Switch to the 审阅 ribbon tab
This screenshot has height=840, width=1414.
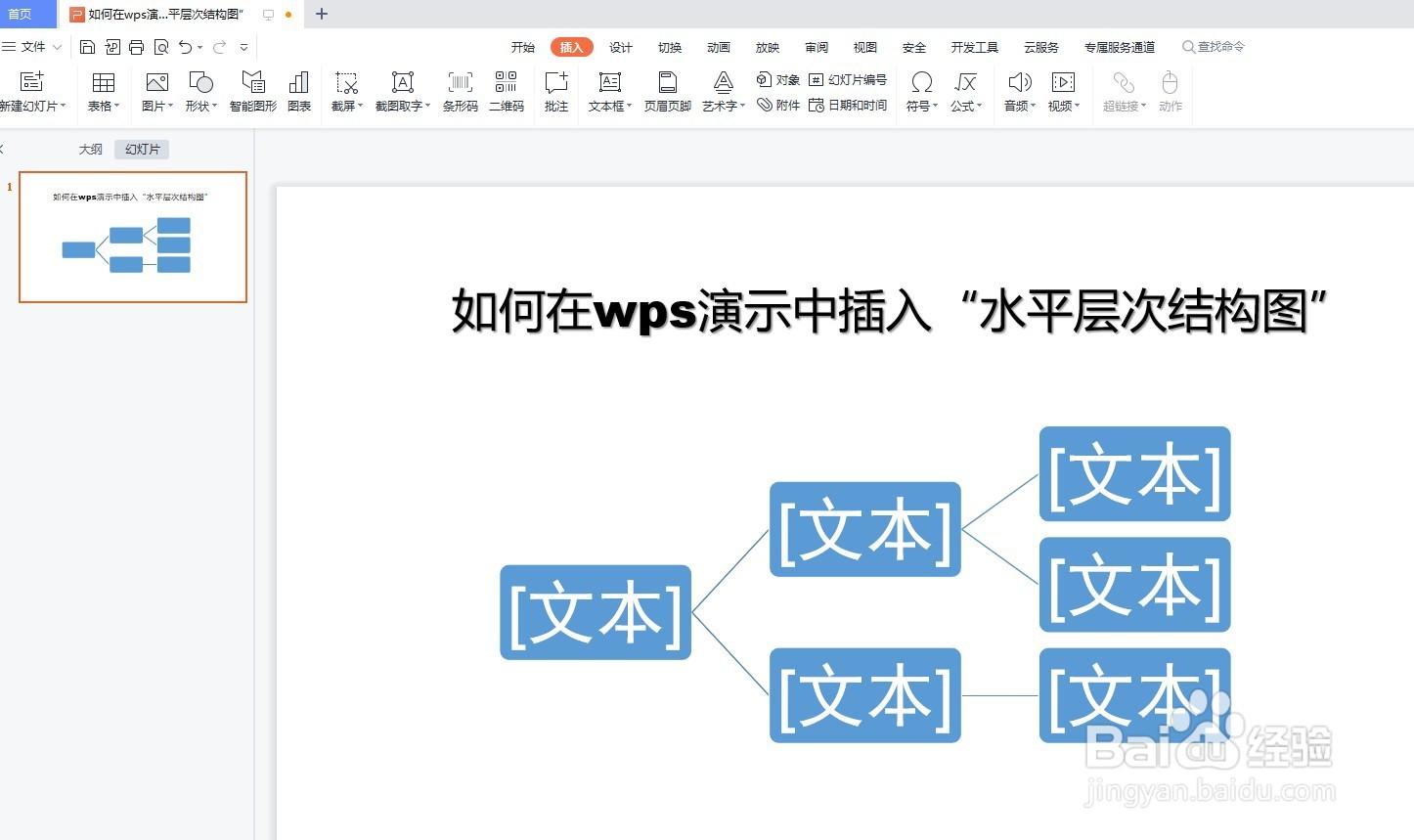[x=817, y=47]
